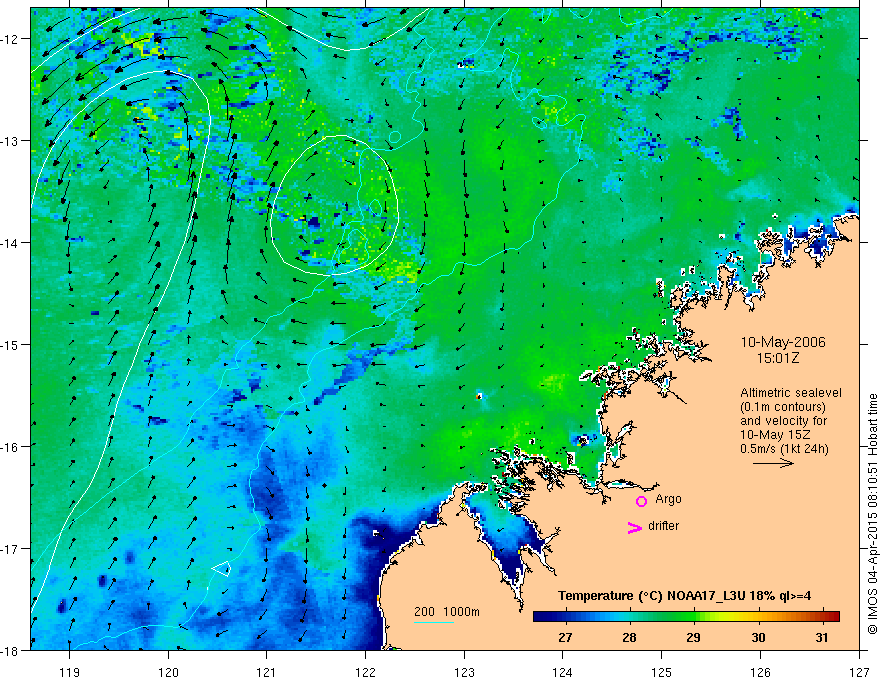Viewport: 880px width, 680px height.
Task: Click the '-16' latitude axis label
Action: pyautogui.click(x=11, y=447)
